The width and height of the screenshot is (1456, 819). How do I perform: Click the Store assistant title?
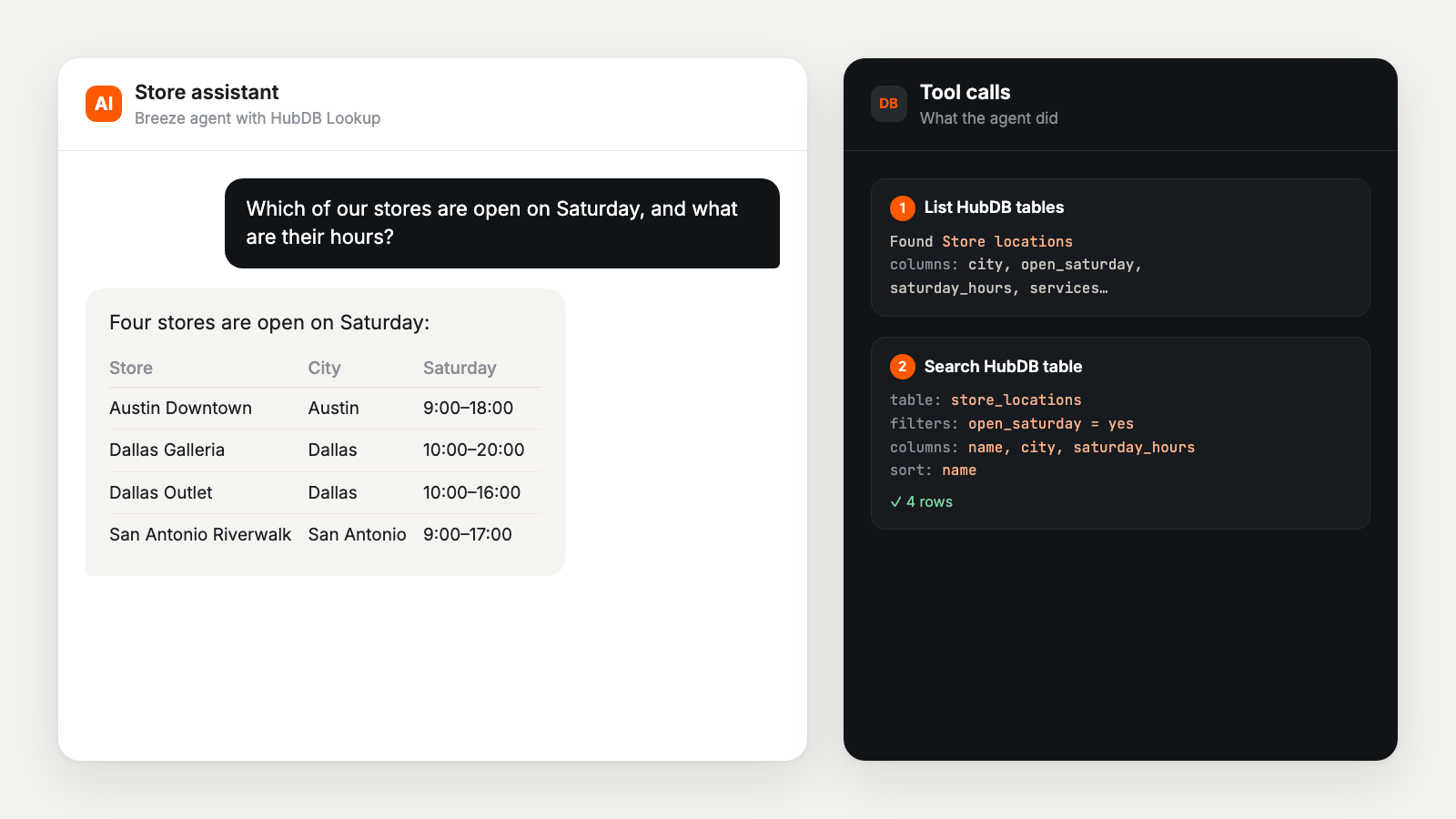(x=207, y=92)
